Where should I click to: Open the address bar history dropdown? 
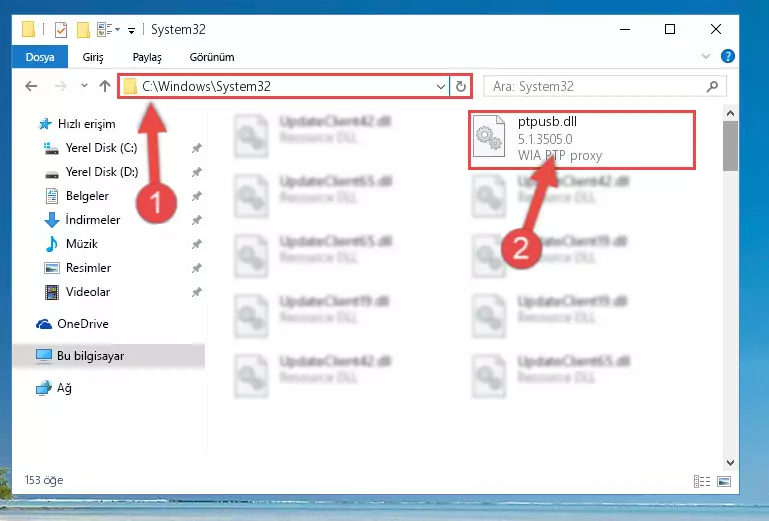(440, 87)
